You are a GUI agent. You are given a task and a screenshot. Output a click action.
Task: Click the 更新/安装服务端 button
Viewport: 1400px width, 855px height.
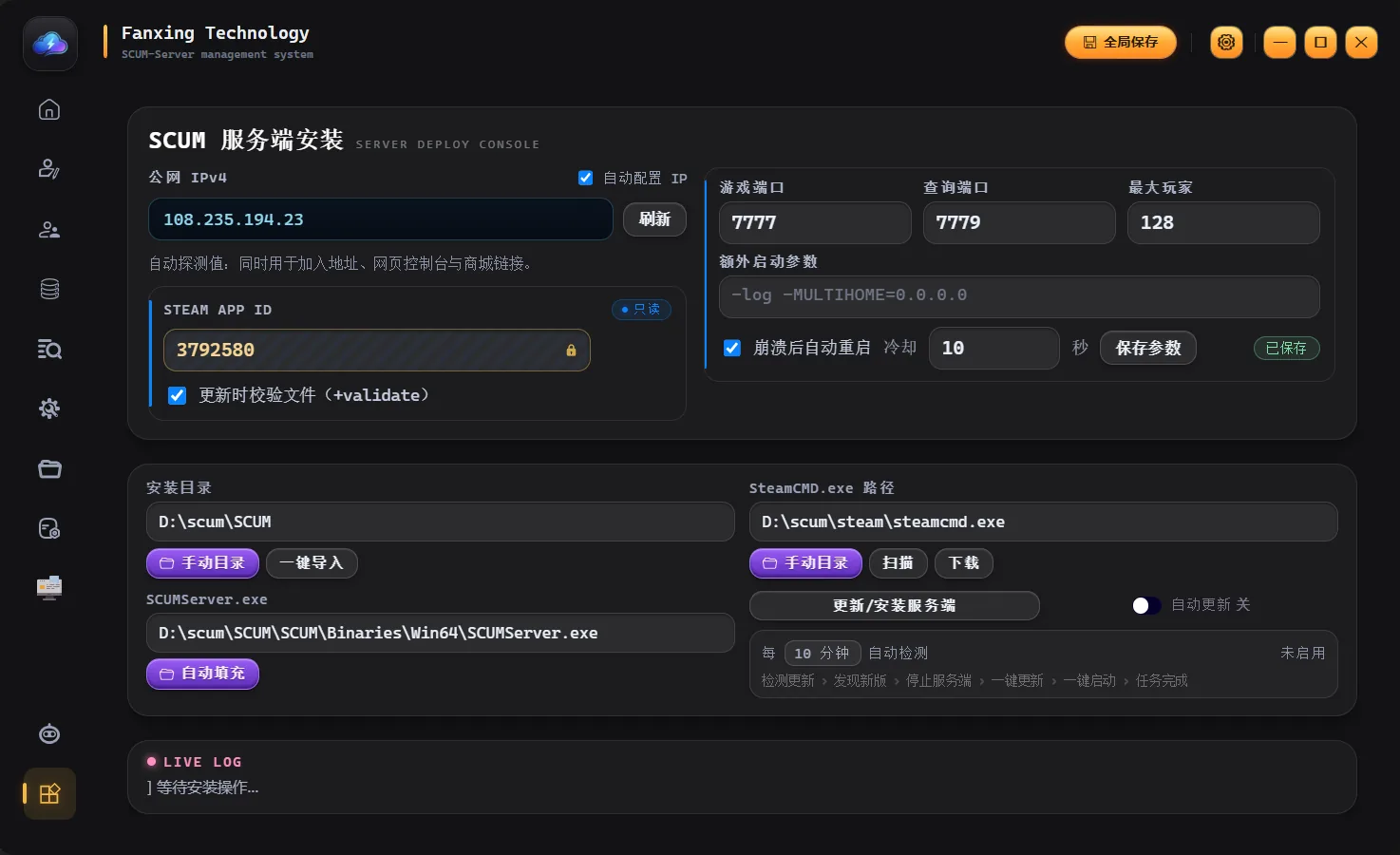[895, 605]
